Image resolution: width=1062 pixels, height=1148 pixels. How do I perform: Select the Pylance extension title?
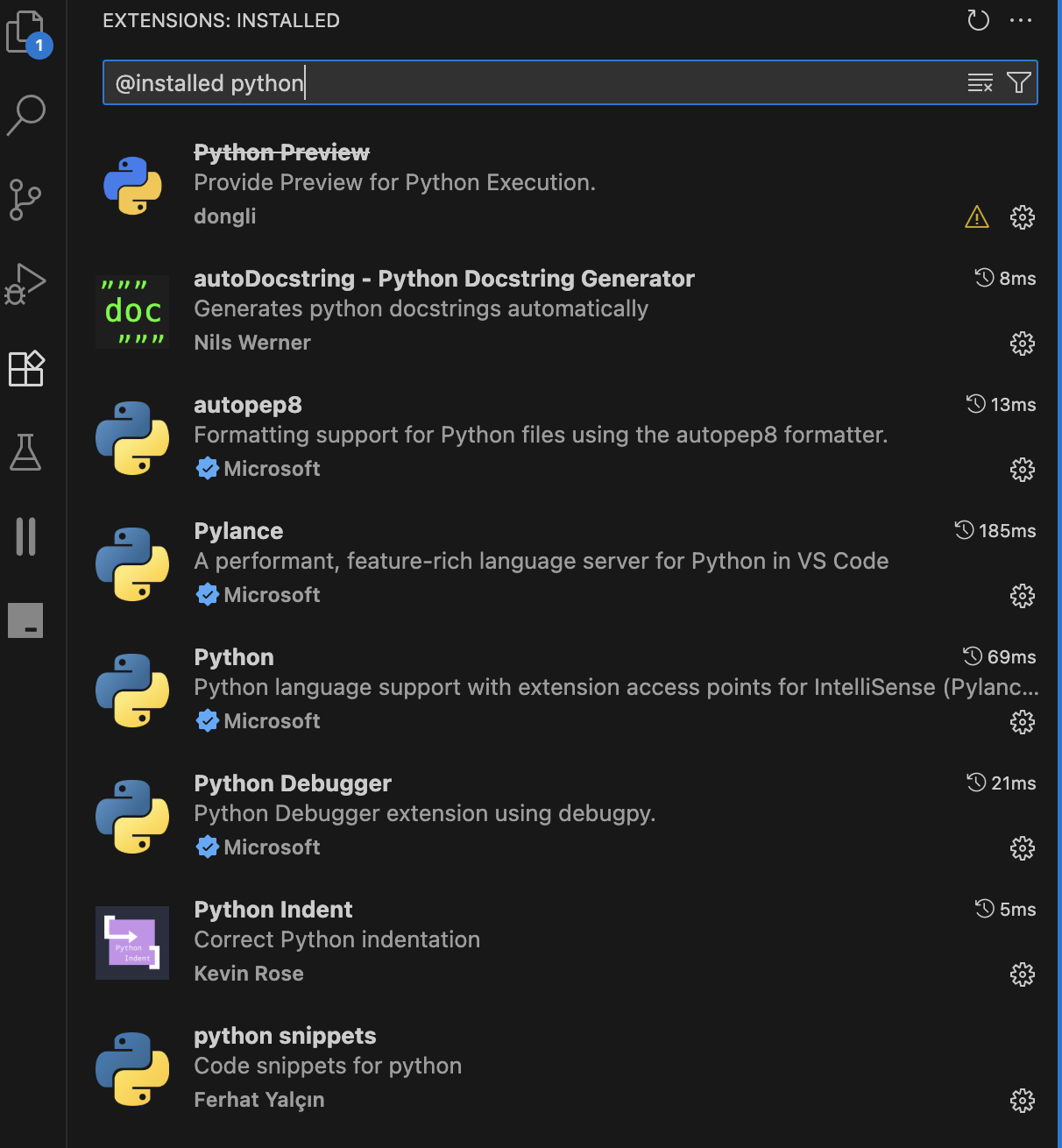238,531
